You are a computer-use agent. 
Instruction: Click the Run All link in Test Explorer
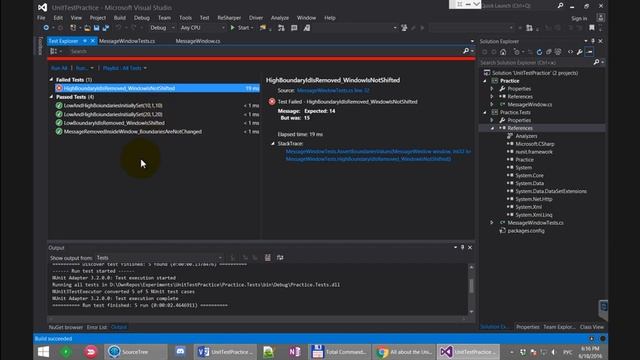coord(59,68)
